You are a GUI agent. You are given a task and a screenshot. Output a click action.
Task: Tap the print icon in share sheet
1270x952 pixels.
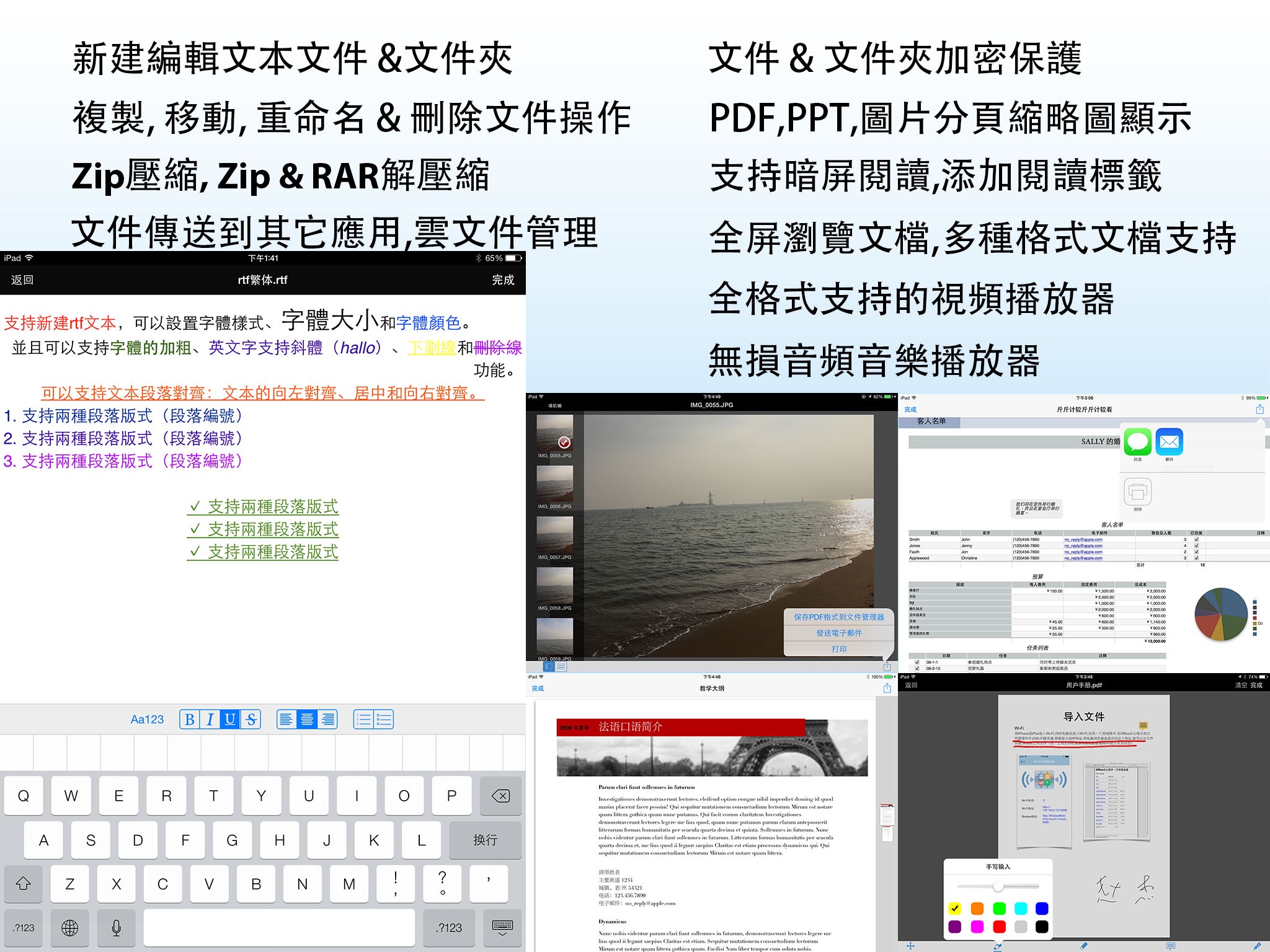[x=1137, y=492]
